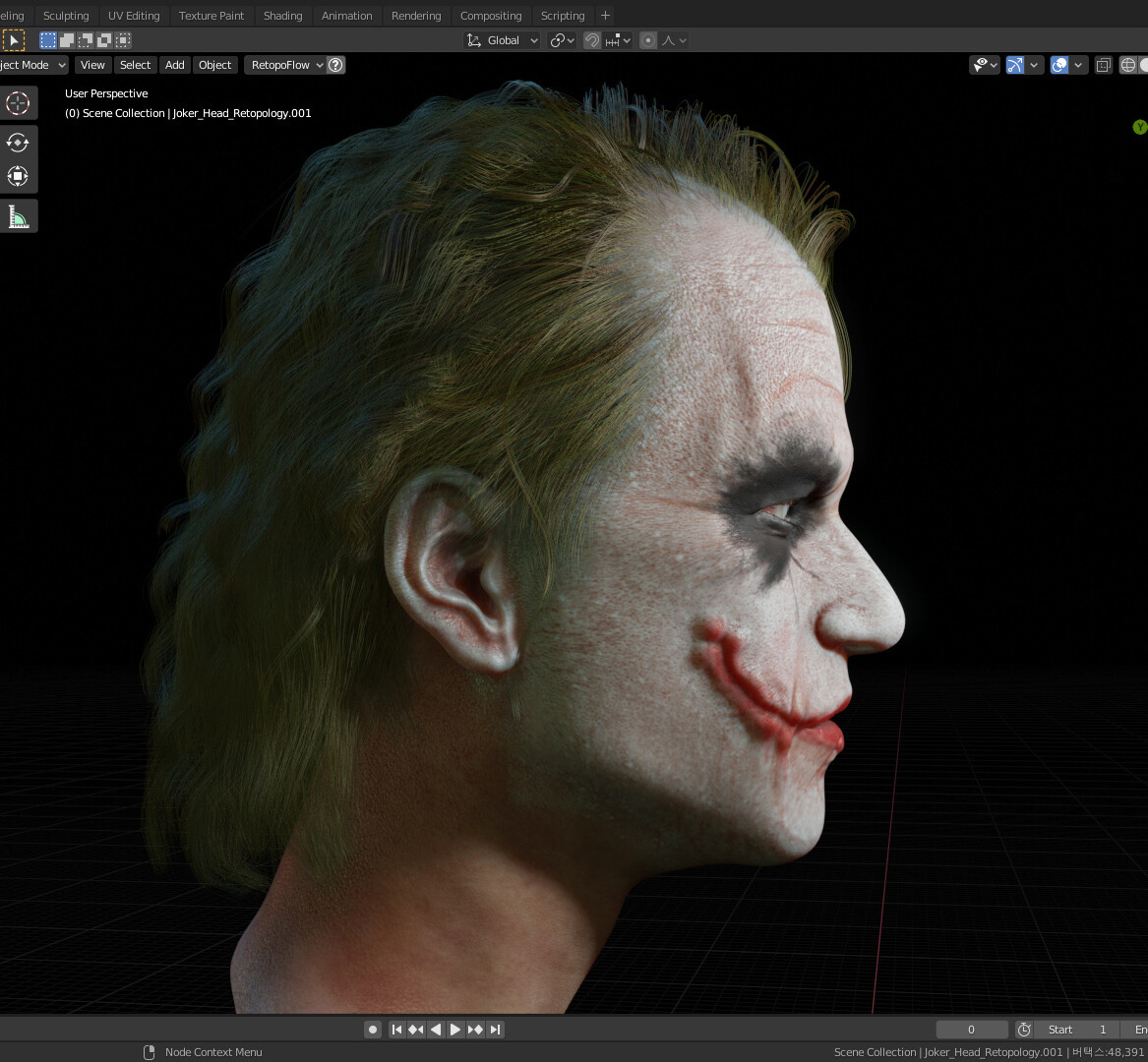Set selection mode to Subtract
Screen dimensions: 1148x1062
tap(86, 40)
